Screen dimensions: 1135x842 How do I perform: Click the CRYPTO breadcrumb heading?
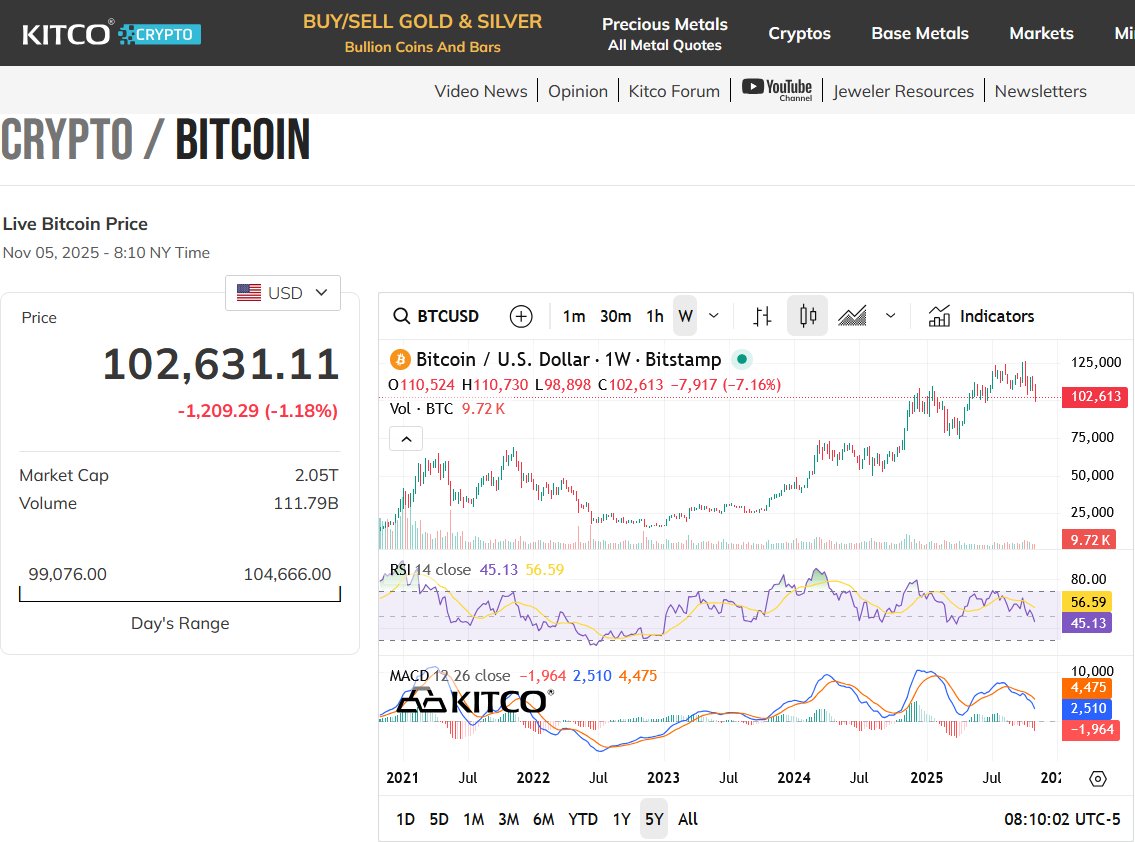(67, 140)
